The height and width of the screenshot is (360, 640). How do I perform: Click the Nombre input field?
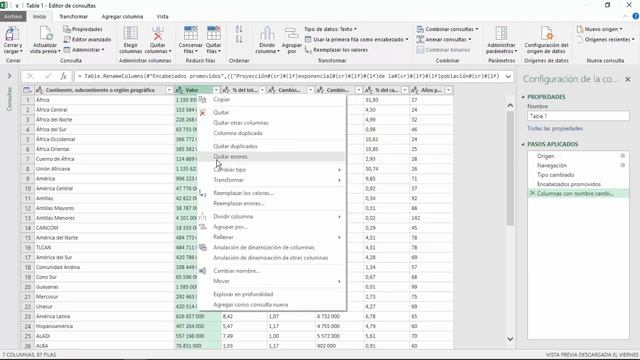point(578,116)
